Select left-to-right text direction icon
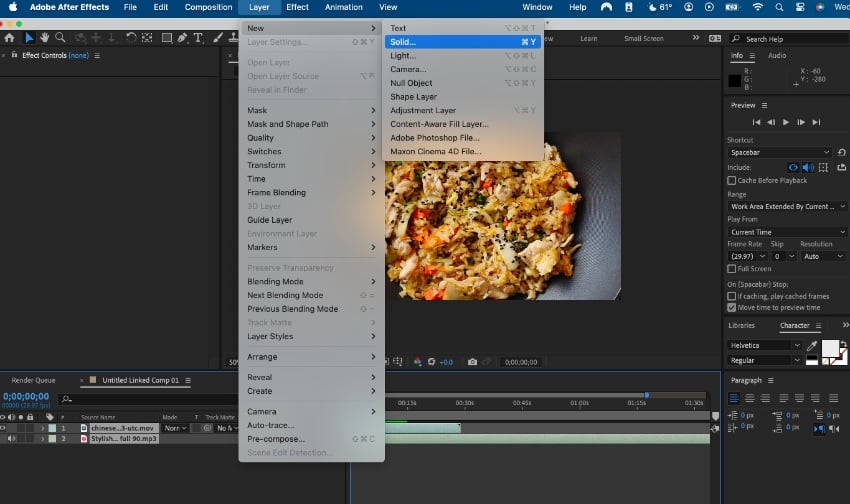This screenshot has height=504, width=850. [819, 429]
